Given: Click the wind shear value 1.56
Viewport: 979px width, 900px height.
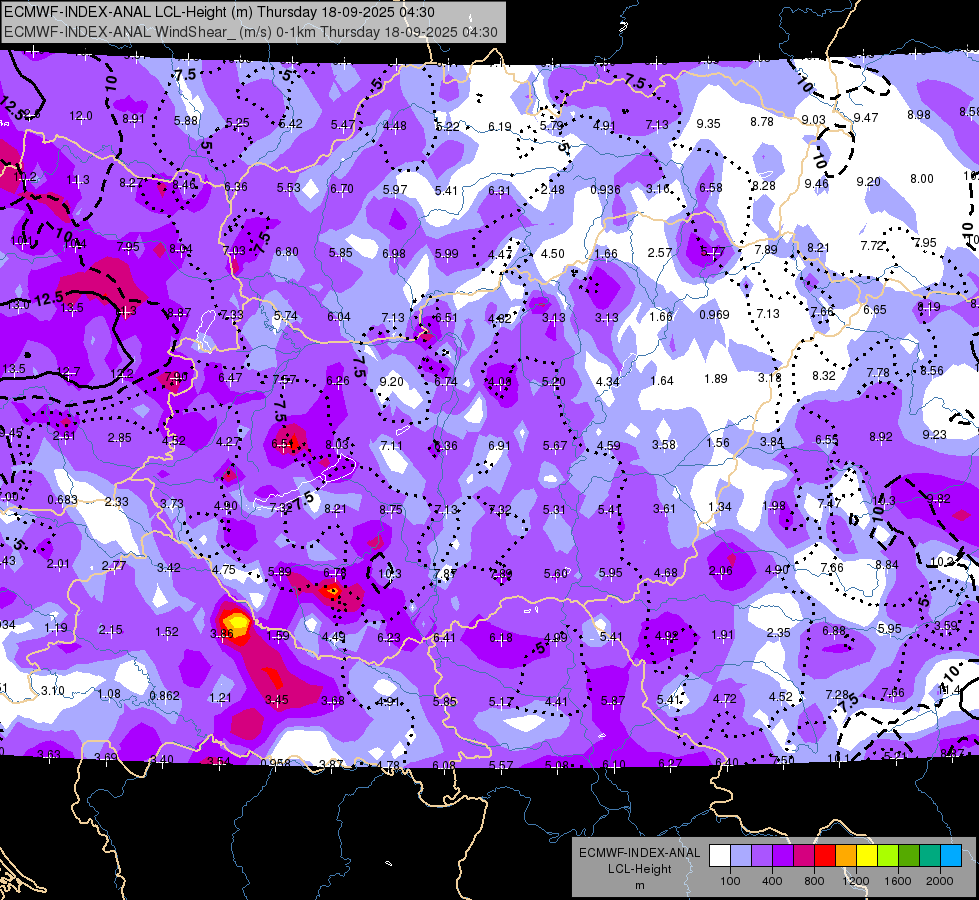Looking at the screenshot, I should (718, 442).
